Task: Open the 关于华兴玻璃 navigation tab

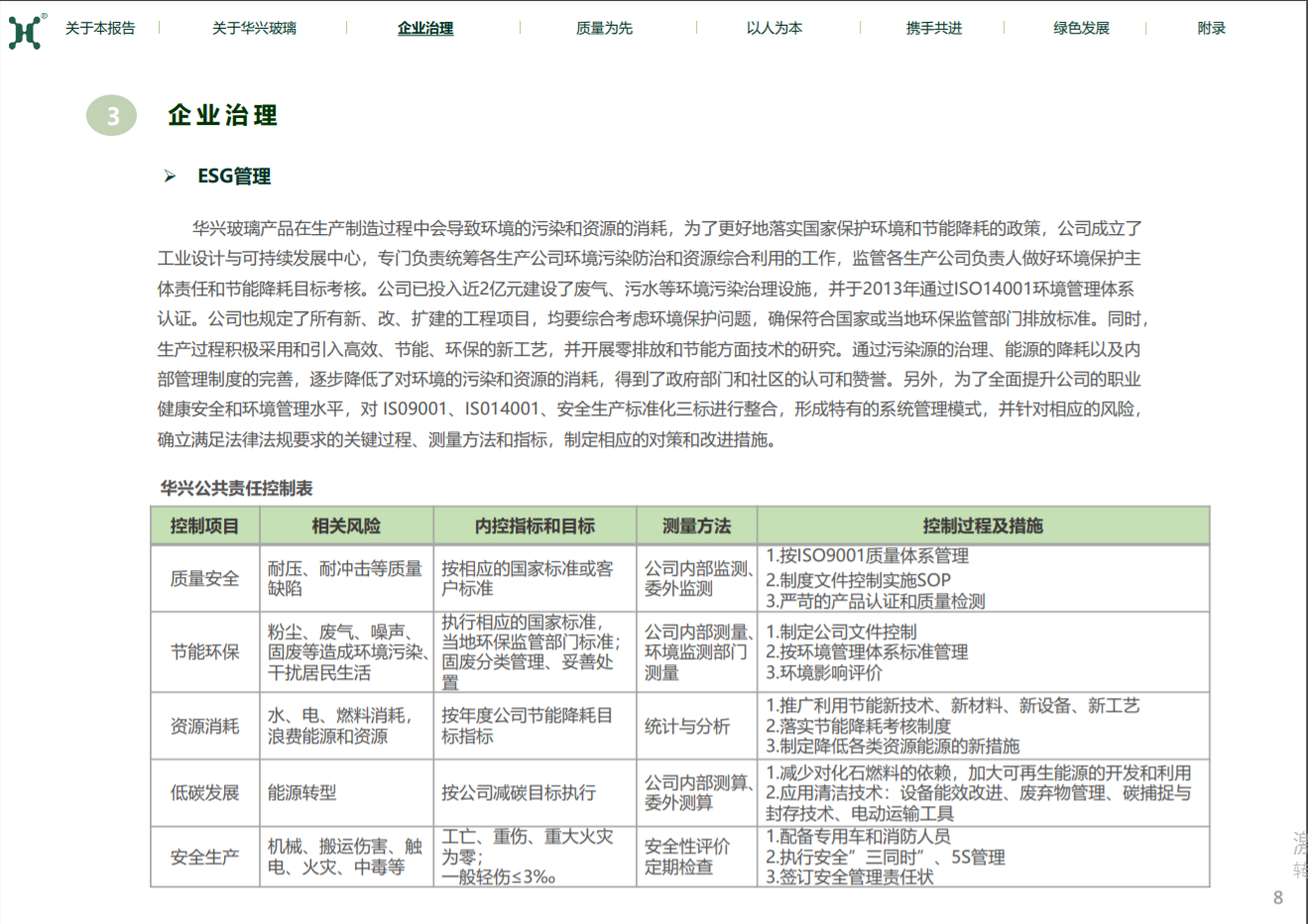Action: pos(254,28)
